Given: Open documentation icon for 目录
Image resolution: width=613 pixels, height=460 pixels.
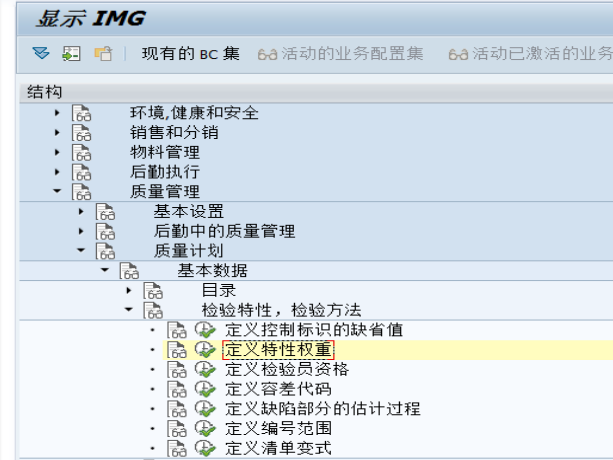Looking at the screenshot, I should (153, 290).
